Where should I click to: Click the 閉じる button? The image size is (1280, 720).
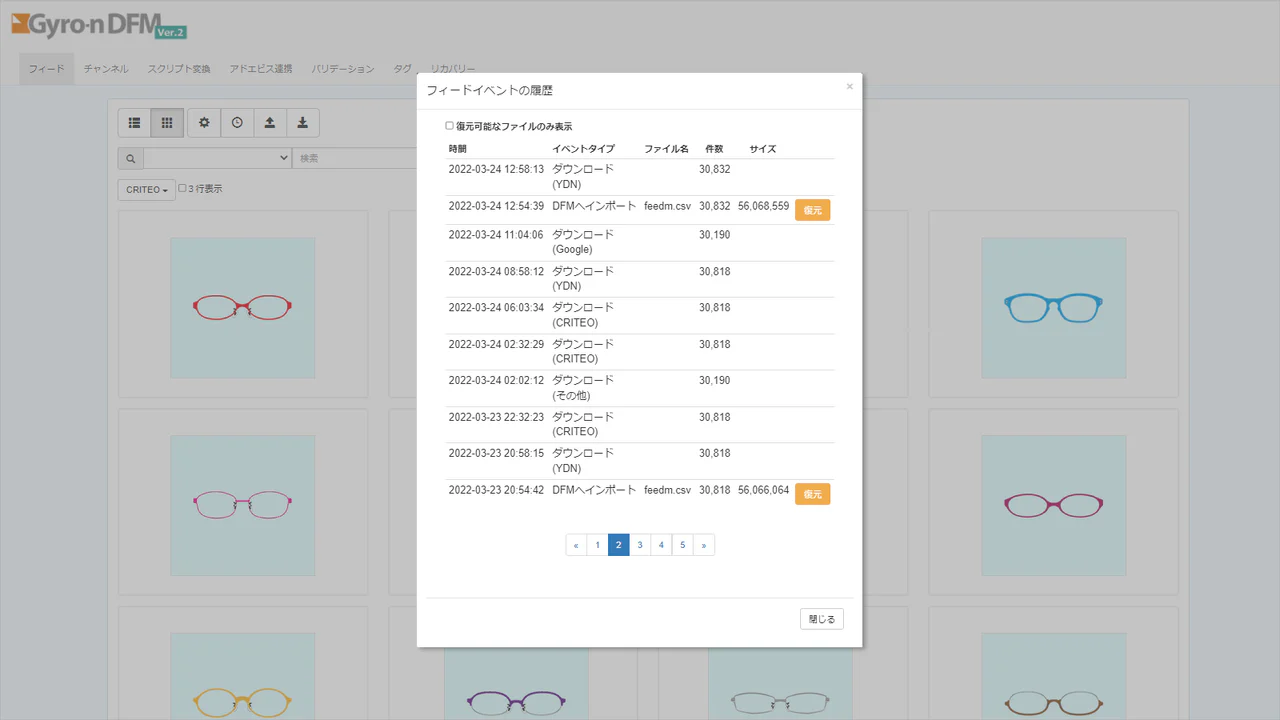coord(822,619)
